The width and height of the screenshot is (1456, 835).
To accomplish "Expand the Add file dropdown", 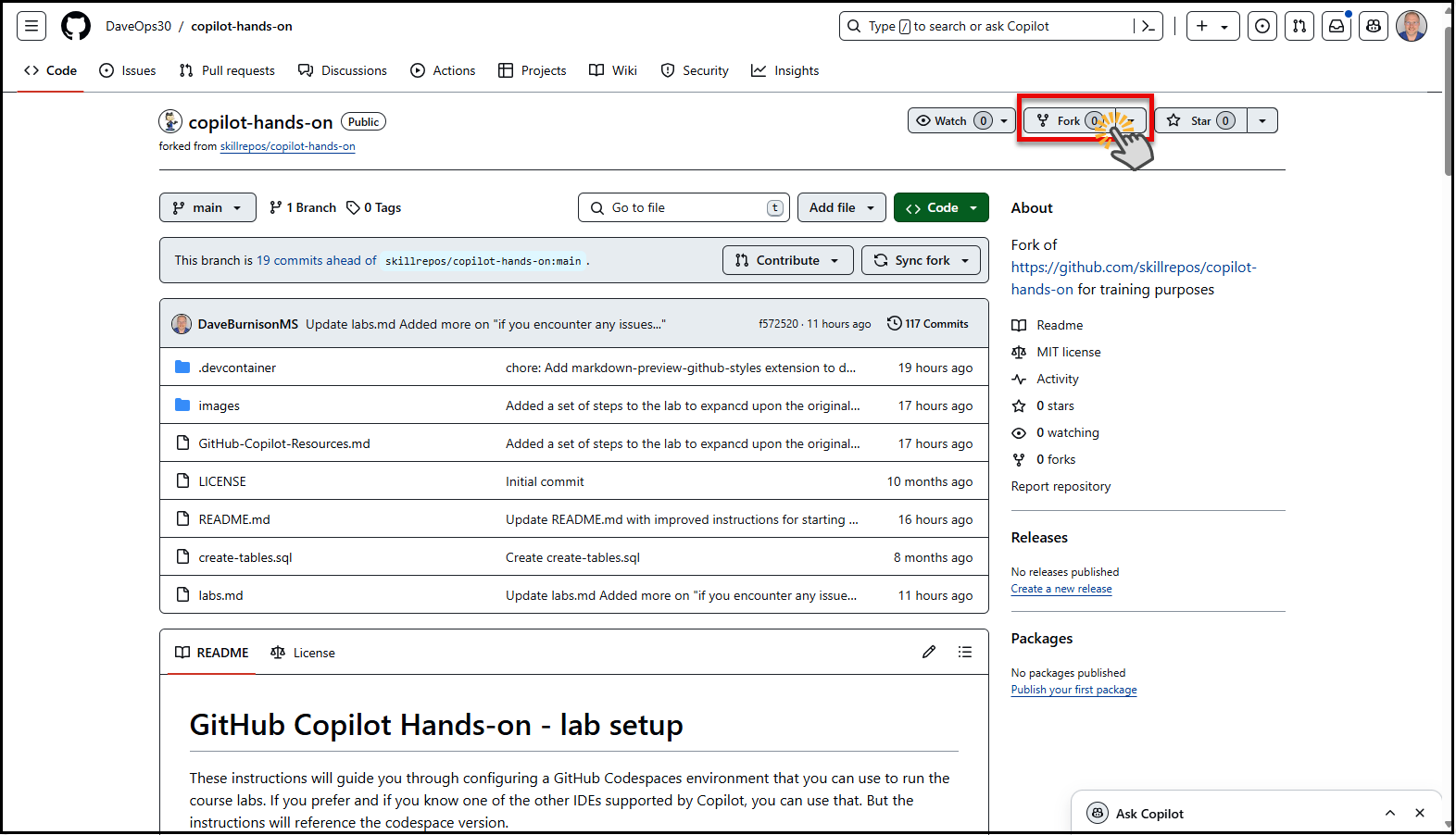I will point(842,207).
